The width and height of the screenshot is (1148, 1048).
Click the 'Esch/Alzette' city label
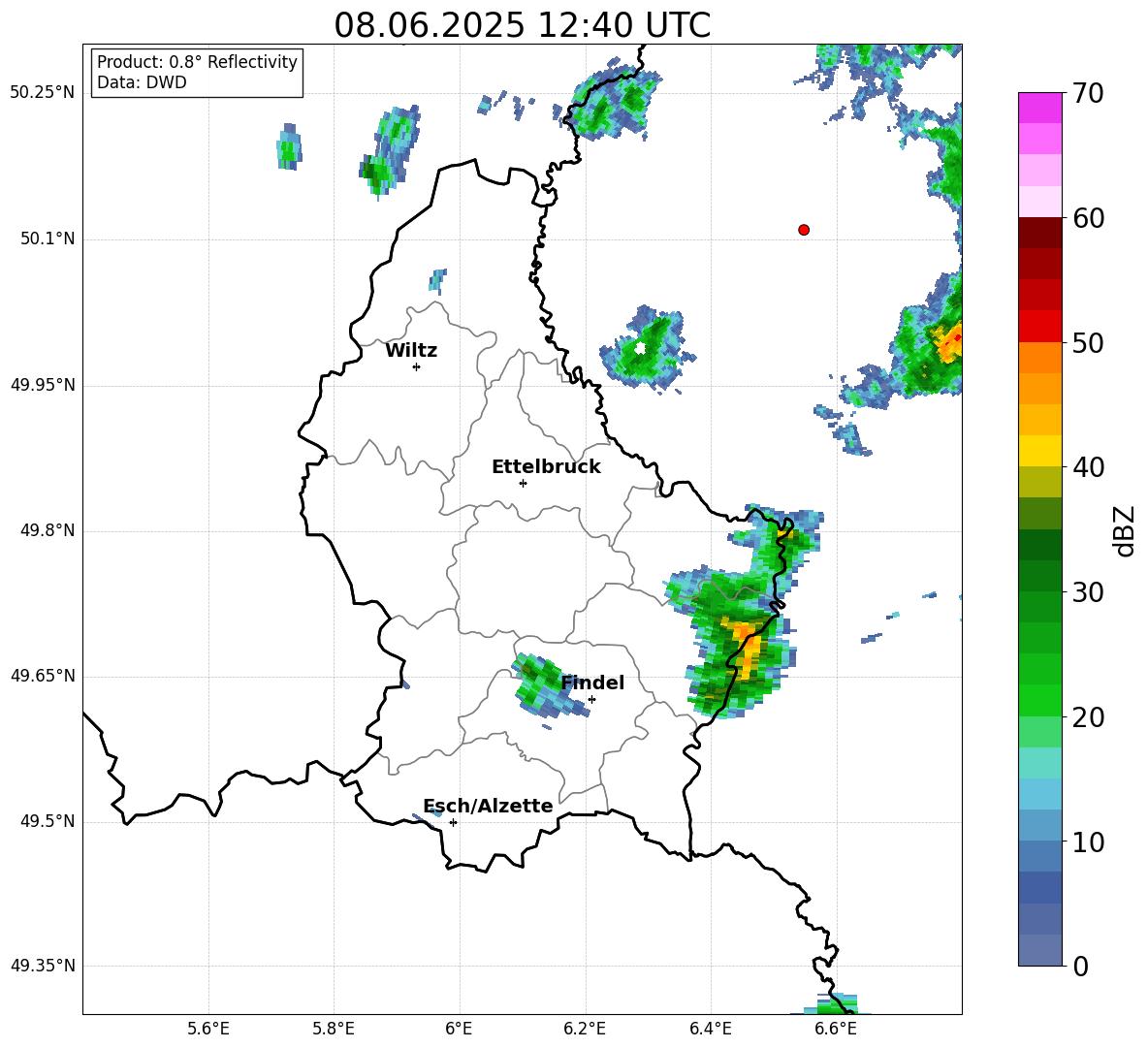coord(488,806)
